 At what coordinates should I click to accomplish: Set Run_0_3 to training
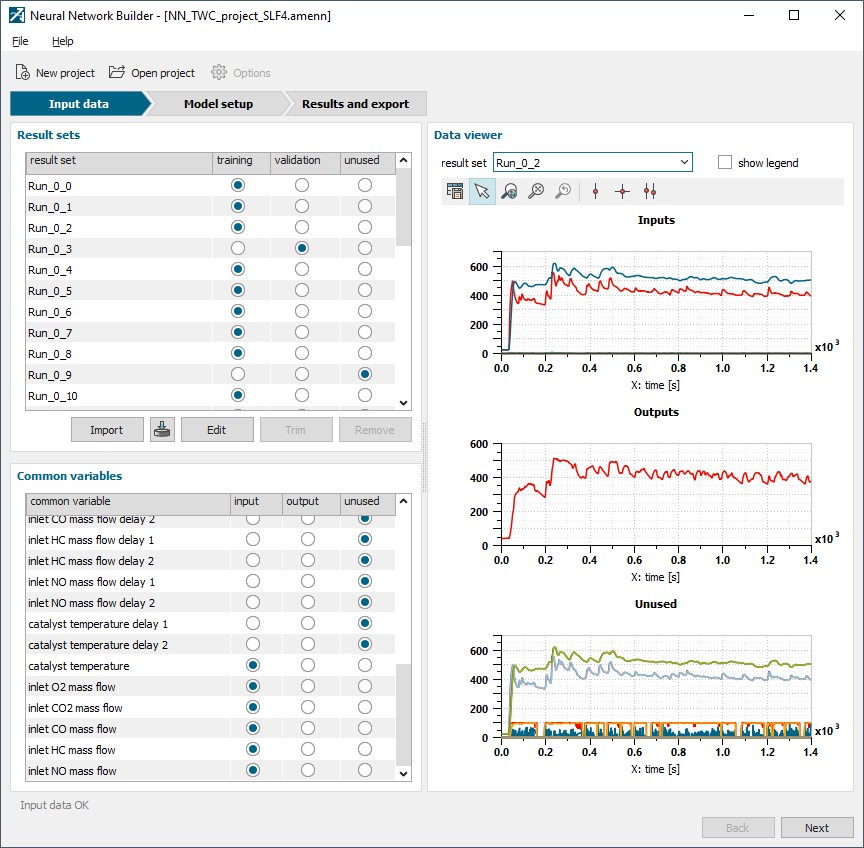click(237, 248)
